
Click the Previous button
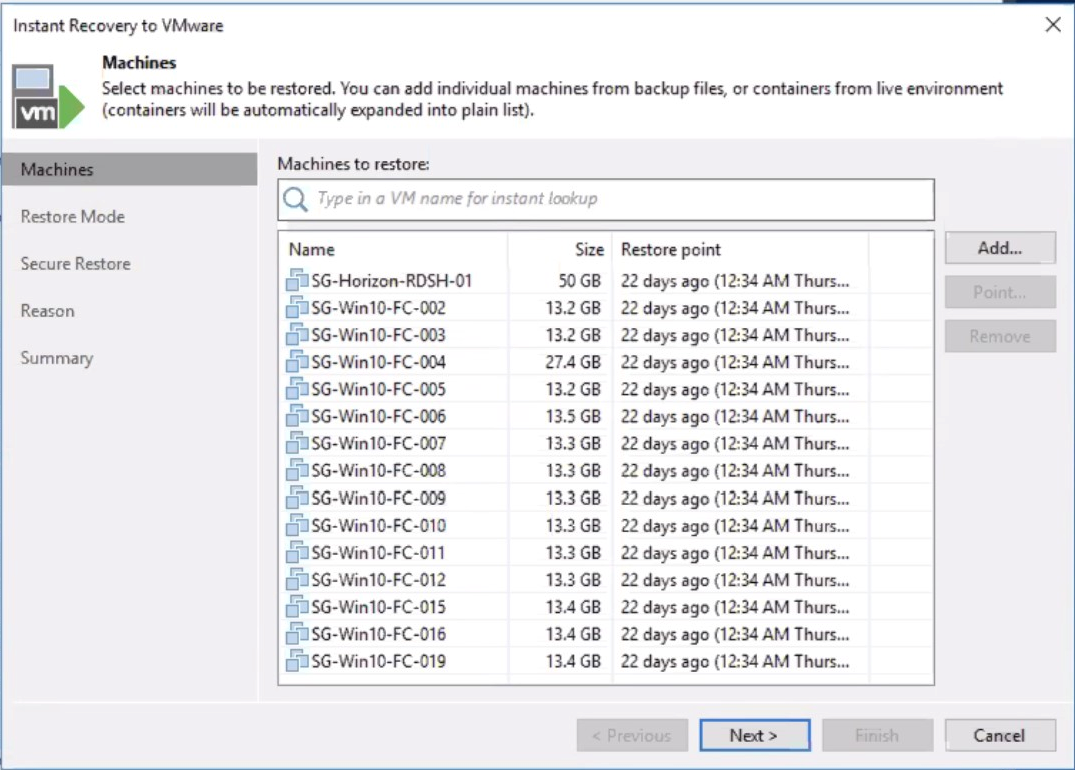click(x=632, y=735)
